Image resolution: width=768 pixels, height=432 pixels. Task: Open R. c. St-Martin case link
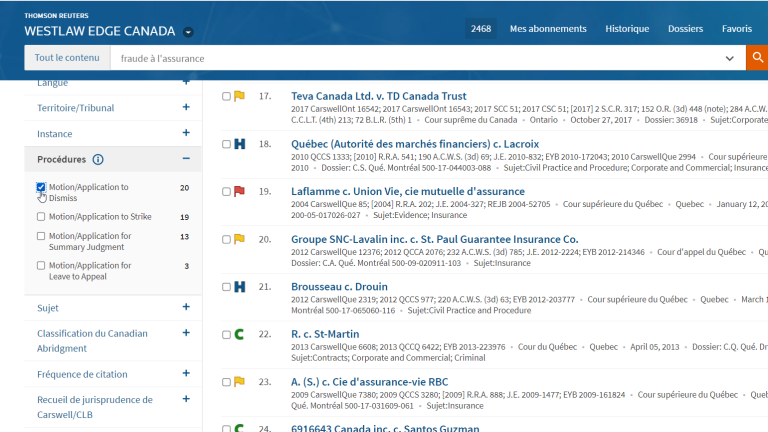325,334
